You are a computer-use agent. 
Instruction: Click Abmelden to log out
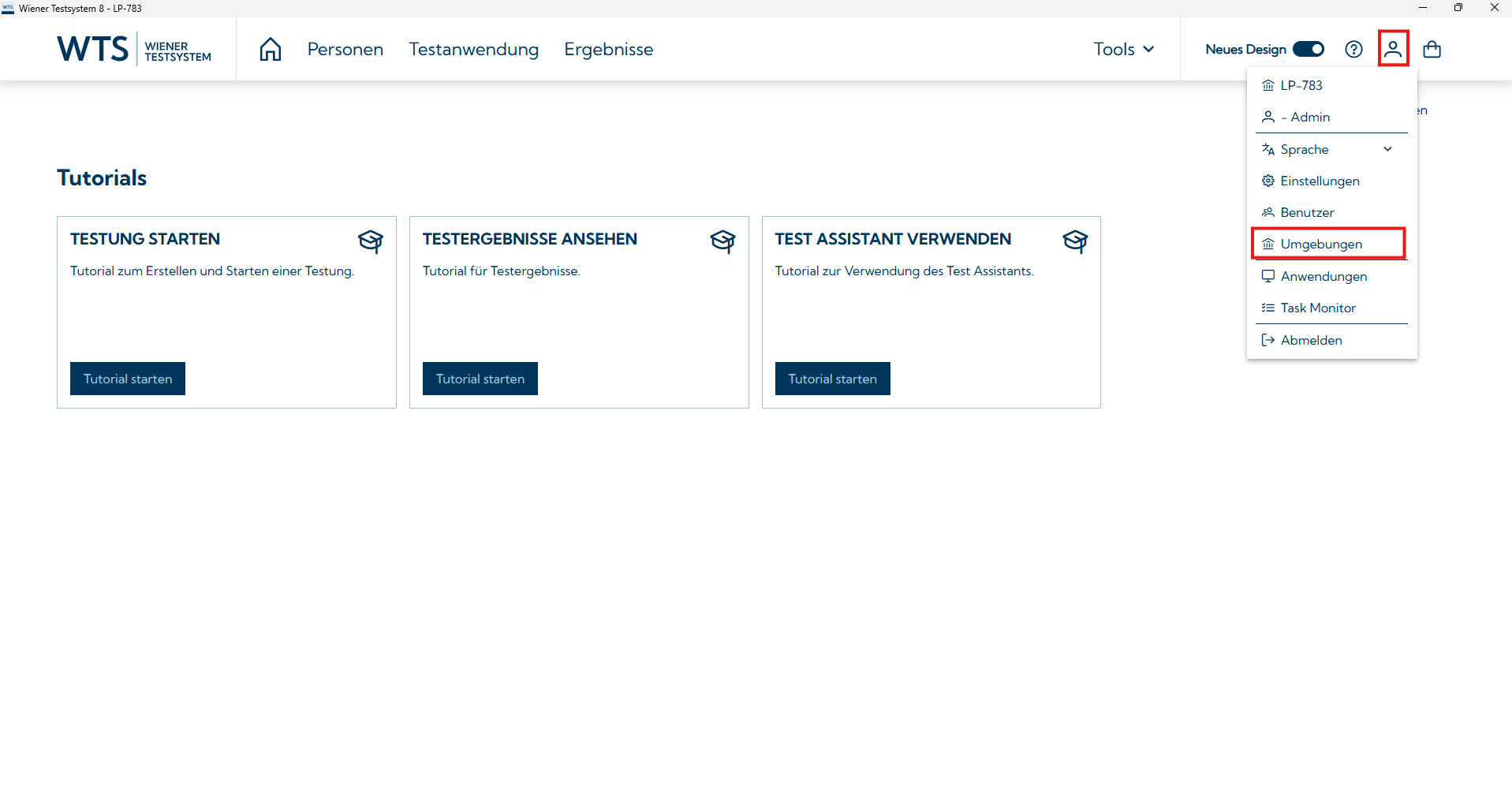click(x=1311, y=340)
